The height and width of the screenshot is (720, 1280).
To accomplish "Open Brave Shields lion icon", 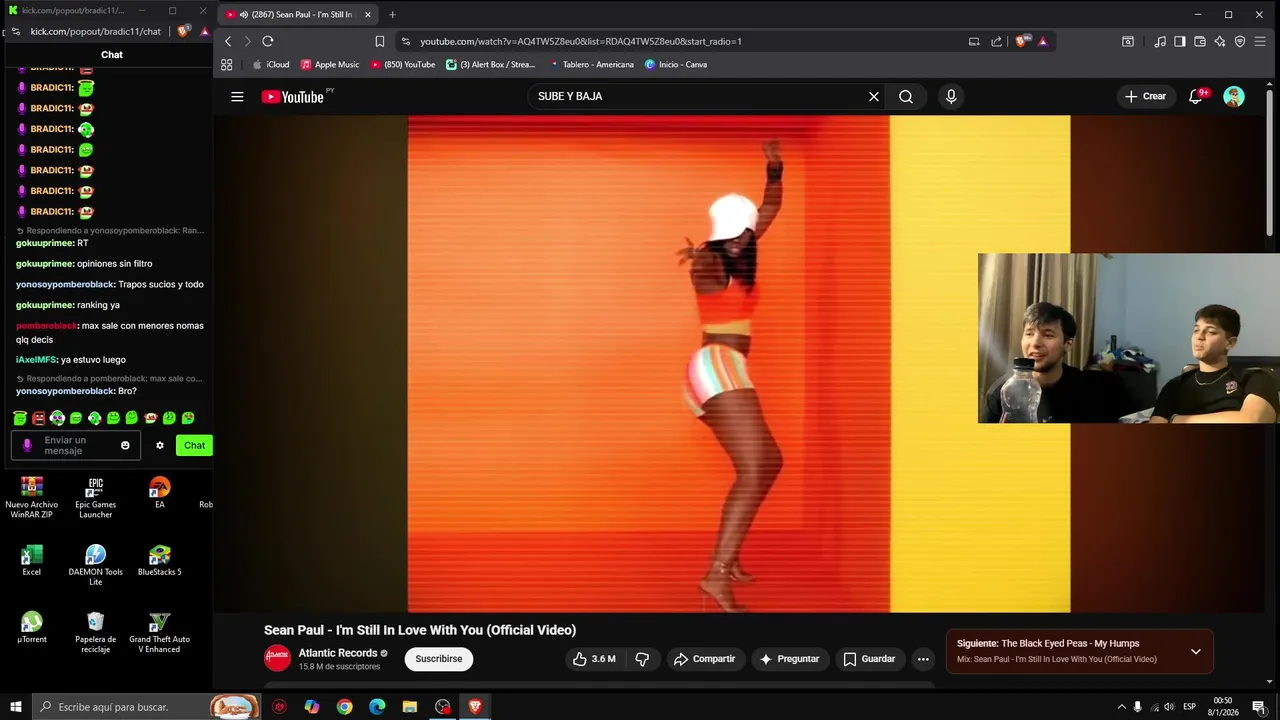I will (1021, 41).
